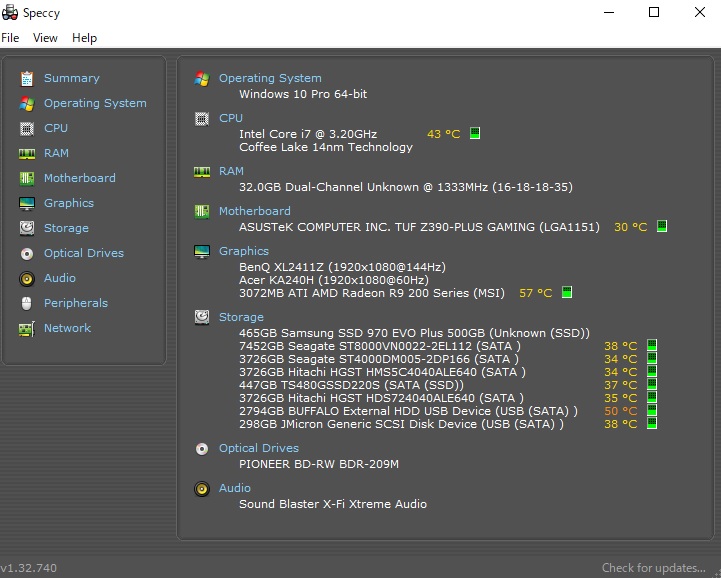Click temperature indicator for Seagate ST8000VN0022 drive

pyautogui.click(x=652, y=345)
